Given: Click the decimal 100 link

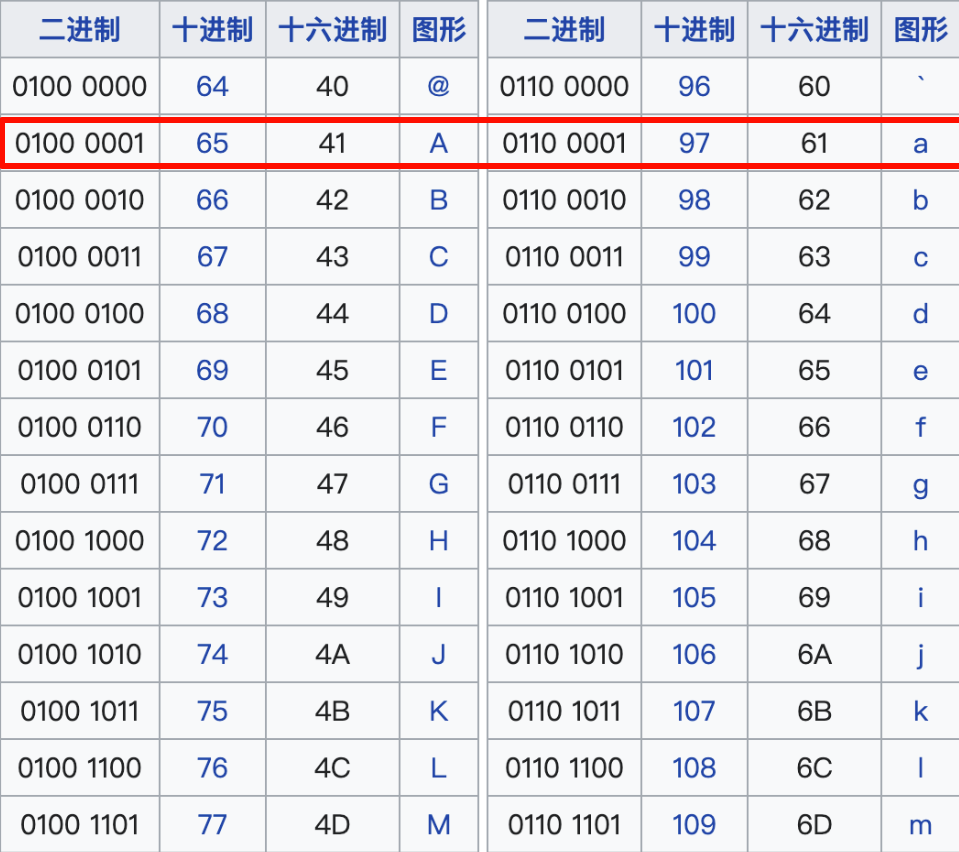Looking at the screenshot, I should 694,314.
